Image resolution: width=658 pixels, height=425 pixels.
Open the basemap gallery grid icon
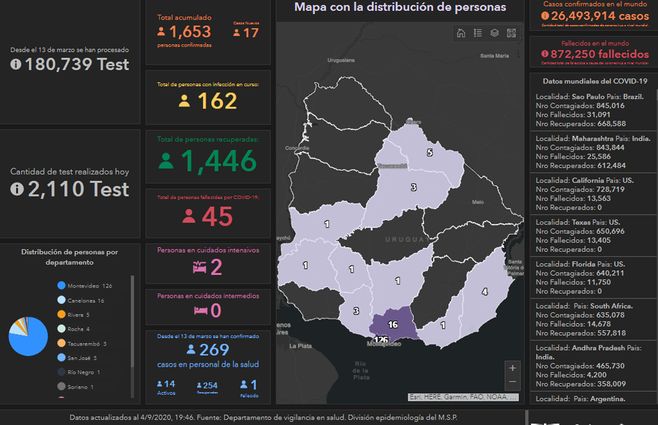(x=511, y=33)
